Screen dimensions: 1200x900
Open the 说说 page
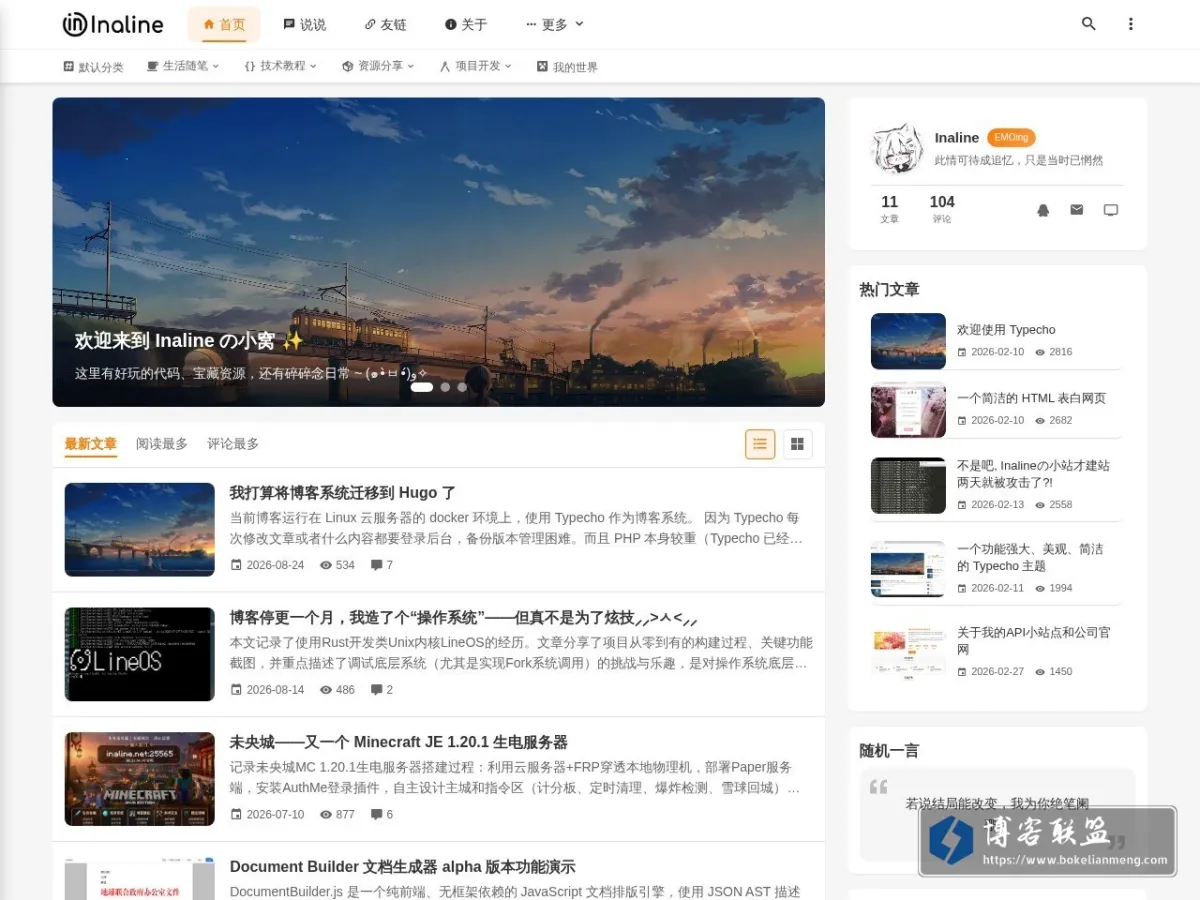coord(305,24)
